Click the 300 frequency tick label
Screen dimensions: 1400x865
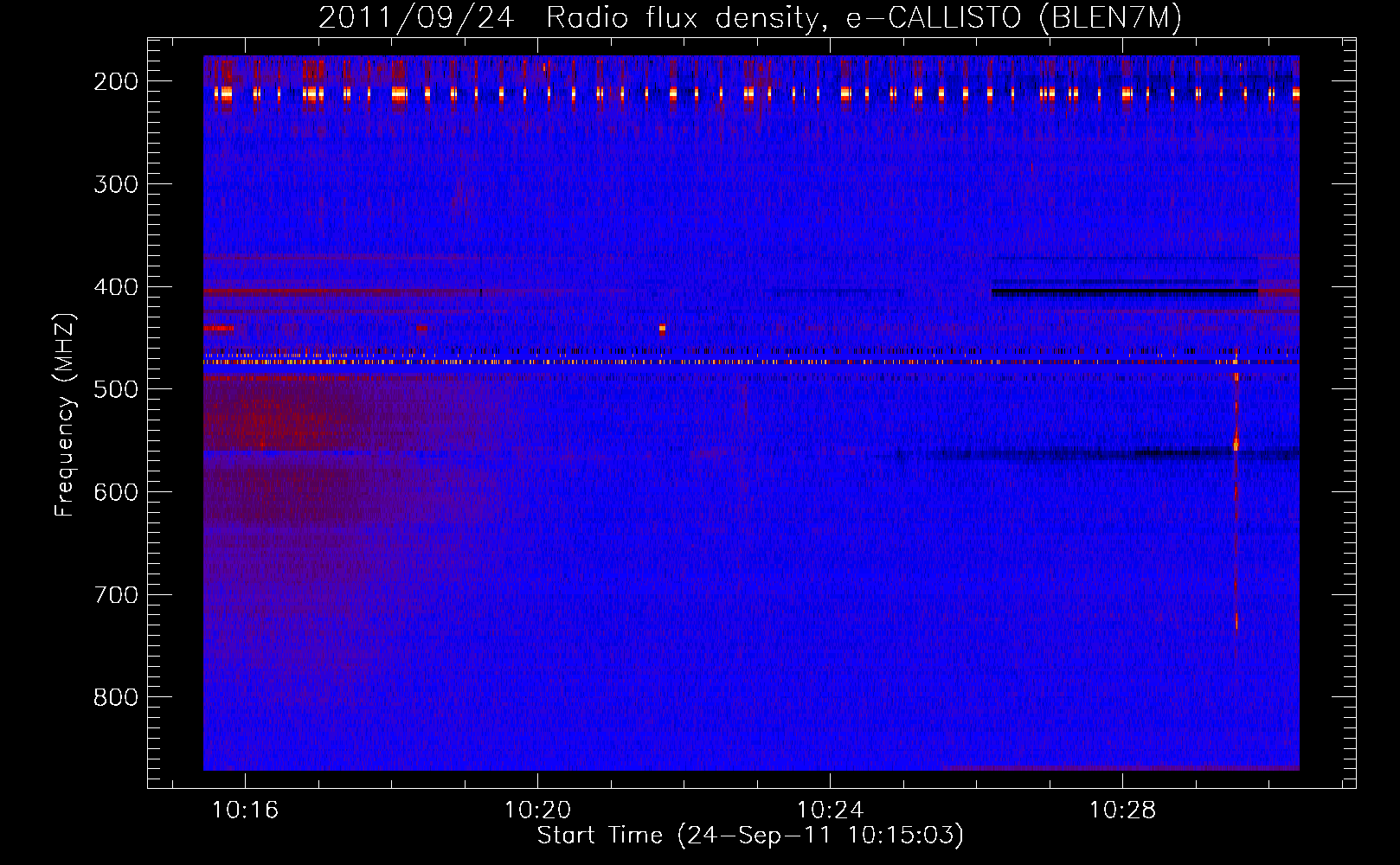(x=115, y=184)
